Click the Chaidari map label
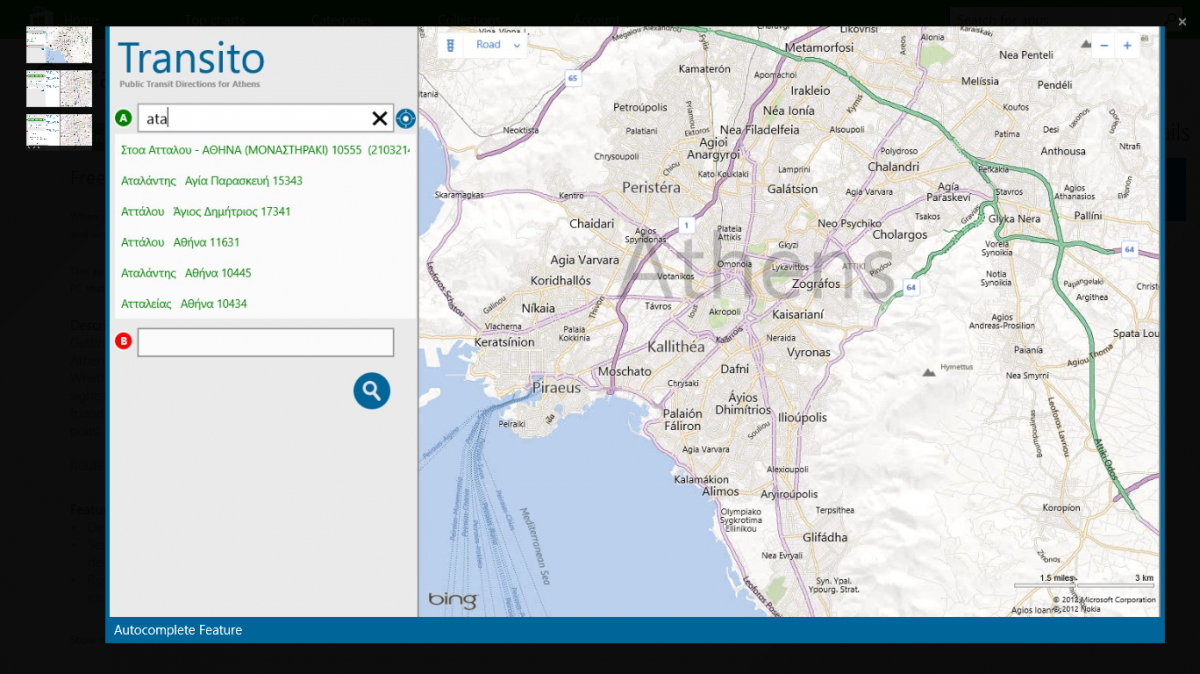This screenshot has width=1200, height=674. tap(591, 223)
